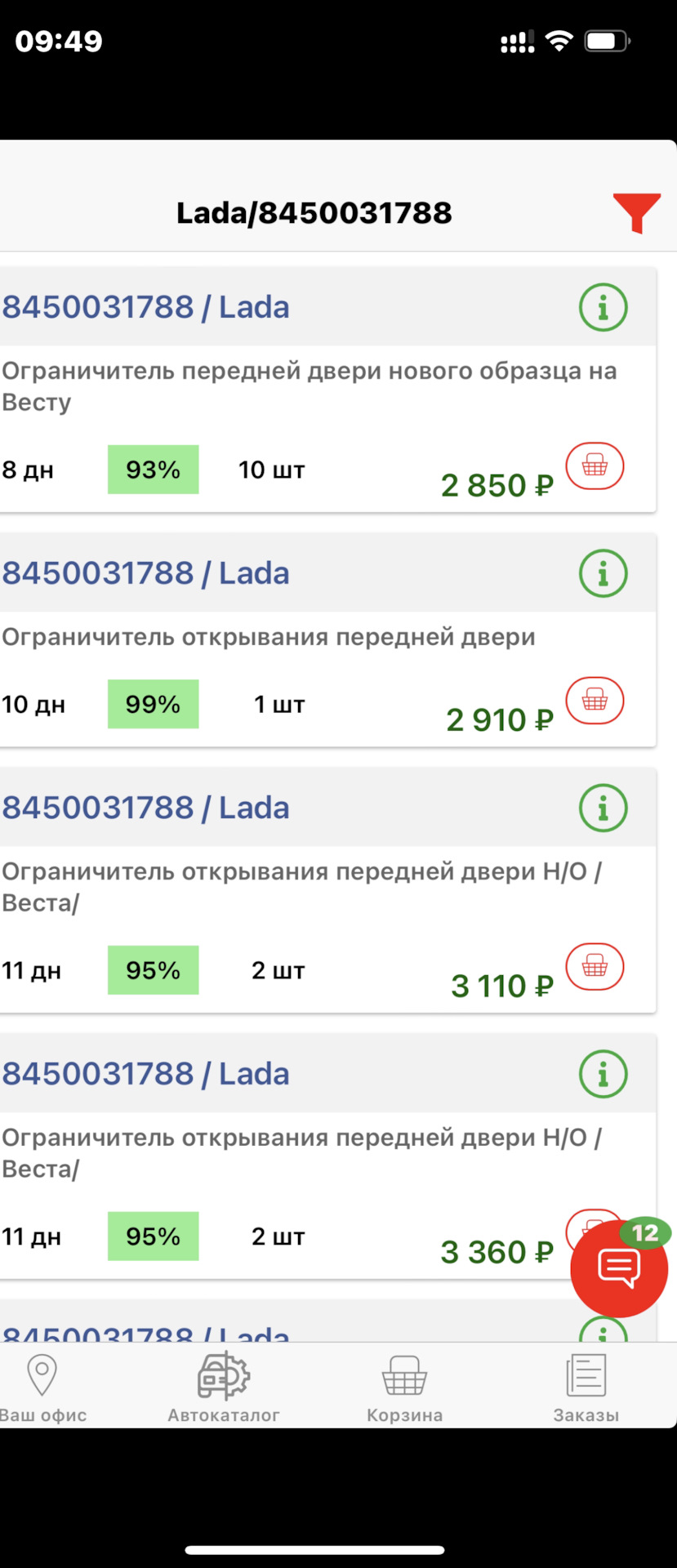Select description Ограничитель открывания передней двери
Image resolution: width=677 pixels, height=1568 pixels.
pos(269,637)
